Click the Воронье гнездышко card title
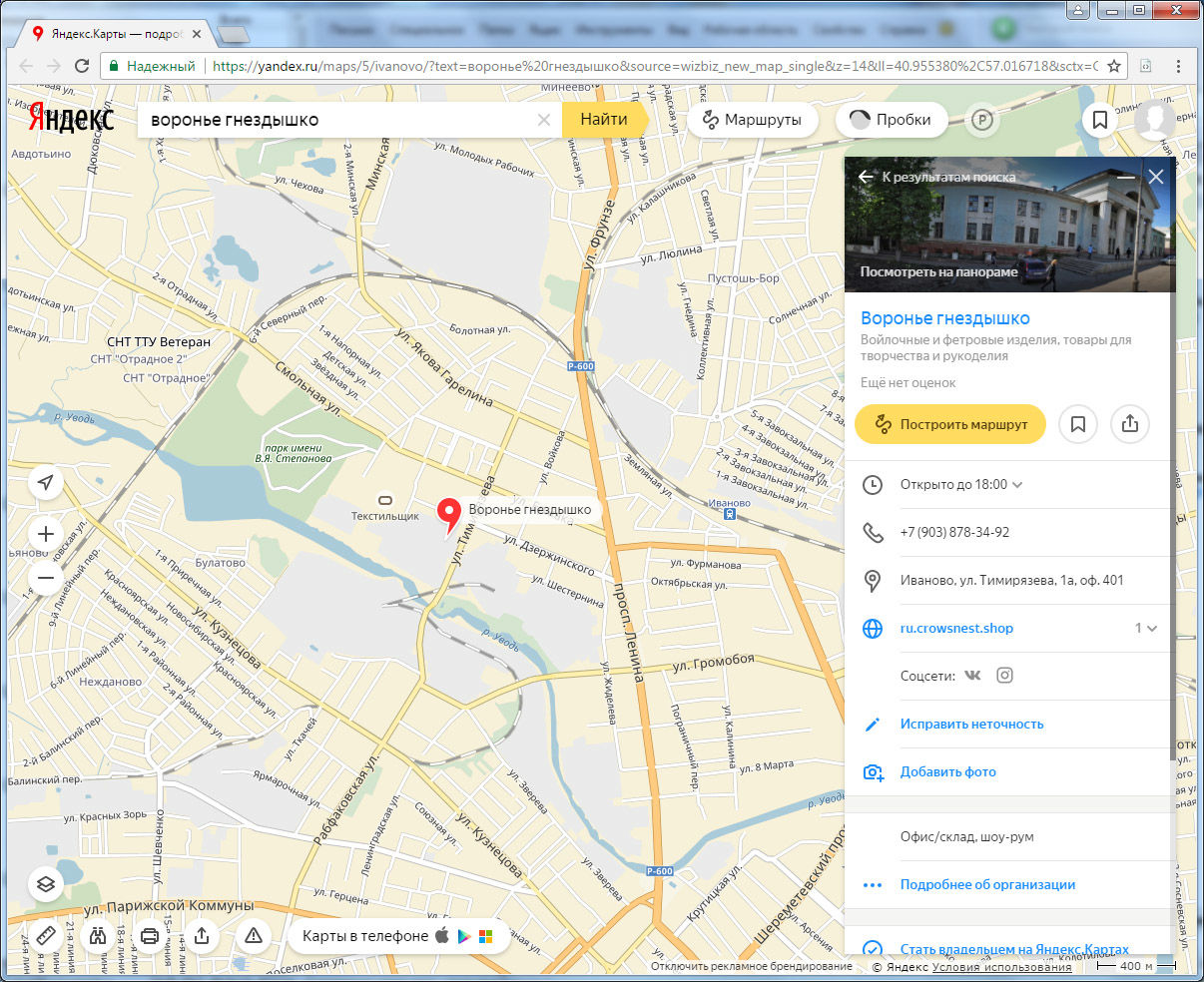 pyautogui.click(x=945, y=318)
